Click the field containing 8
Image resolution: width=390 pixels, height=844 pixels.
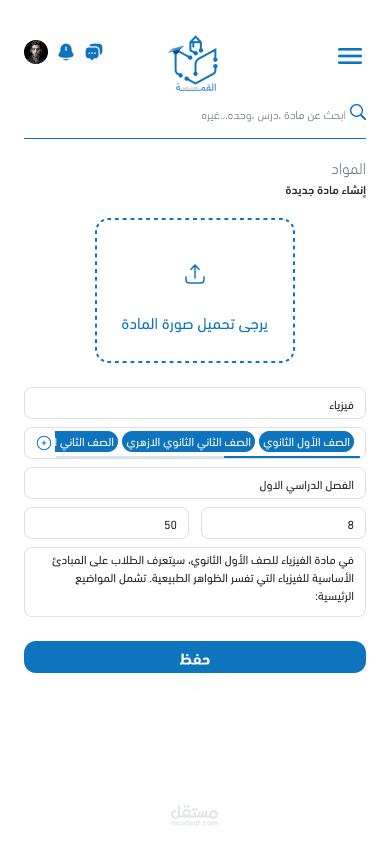click(283, 523)
